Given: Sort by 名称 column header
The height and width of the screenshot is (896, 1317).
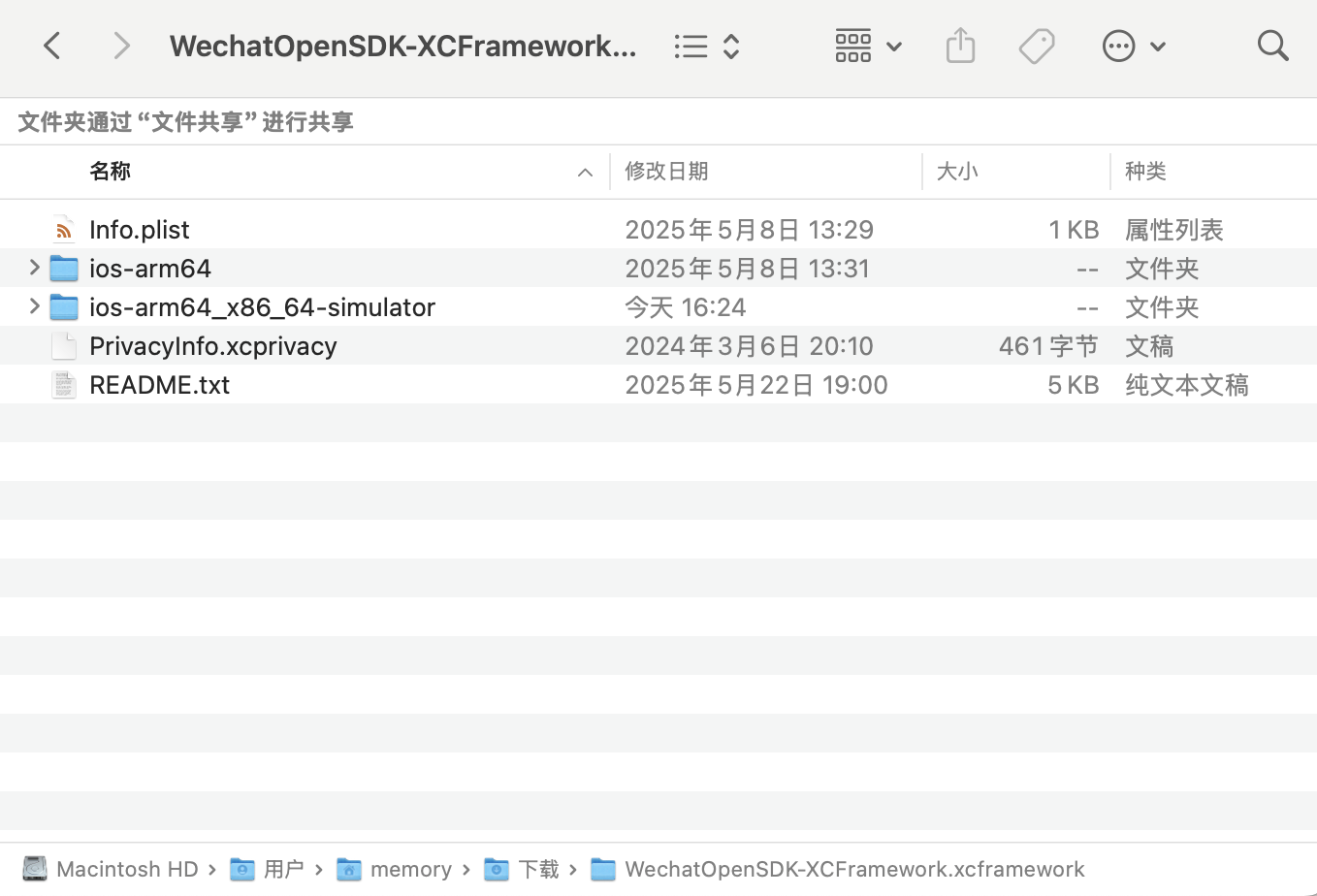Looking at the screenshot, I should tap(111, 172).
